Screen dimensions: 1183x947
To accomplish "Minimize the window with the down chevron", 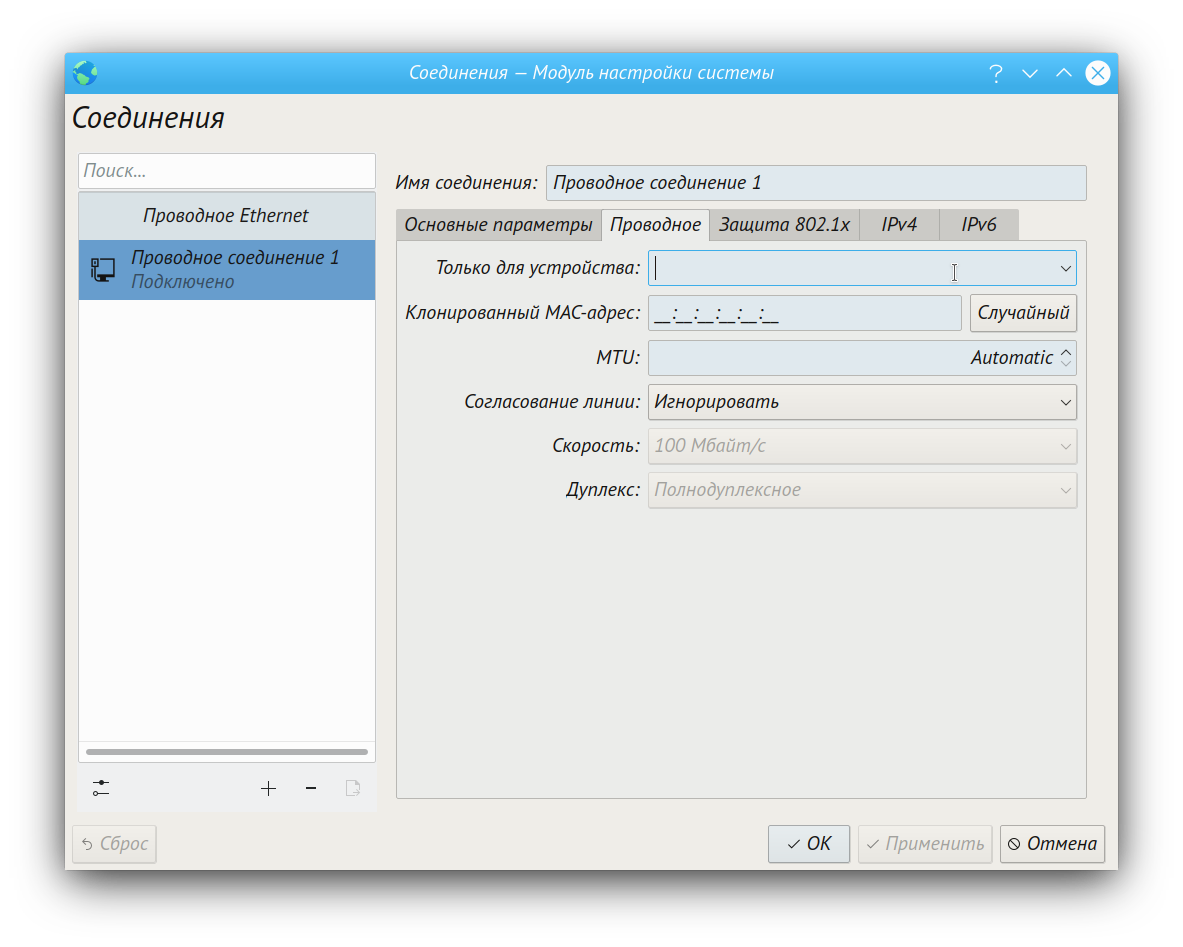I will (1030, 73).
